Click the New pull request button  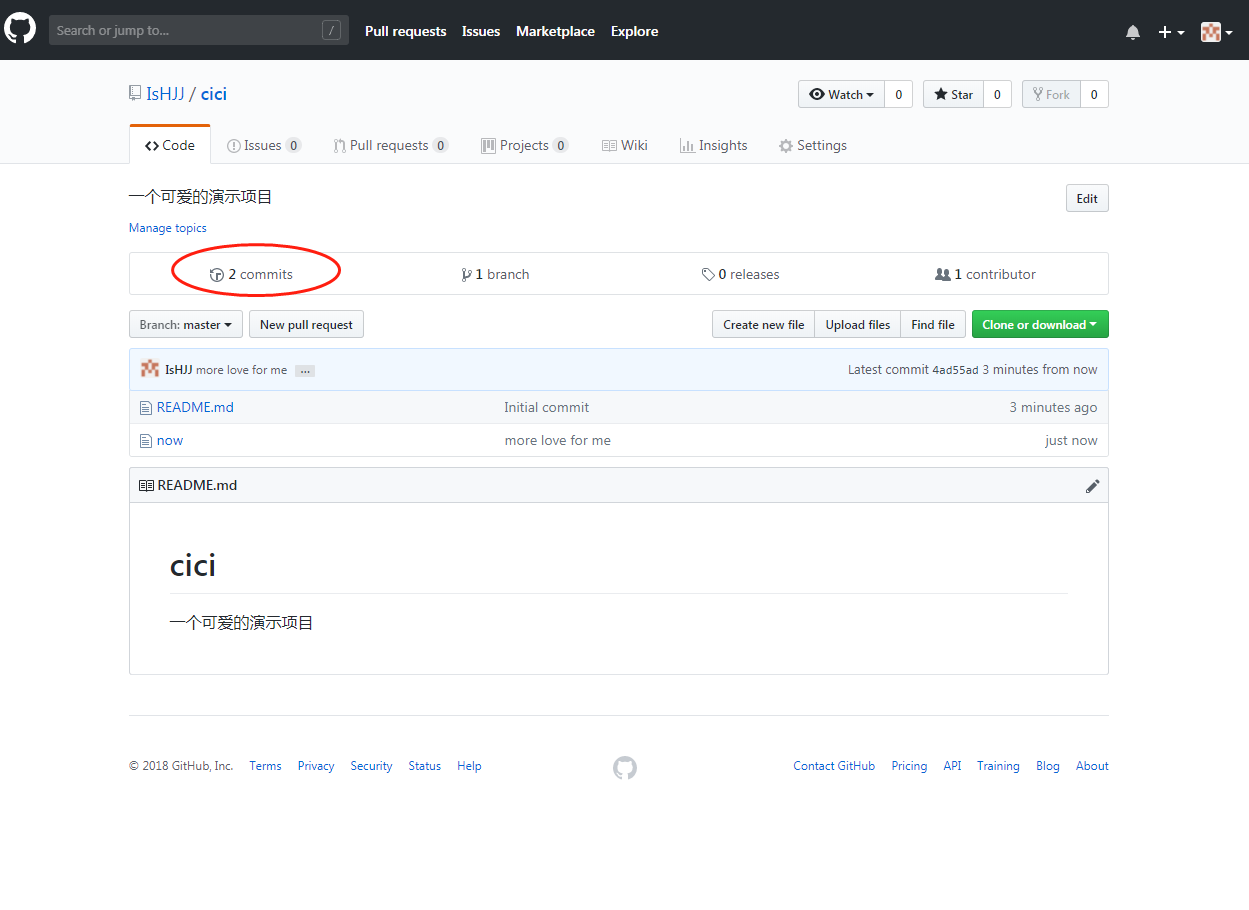pos(306,324)
